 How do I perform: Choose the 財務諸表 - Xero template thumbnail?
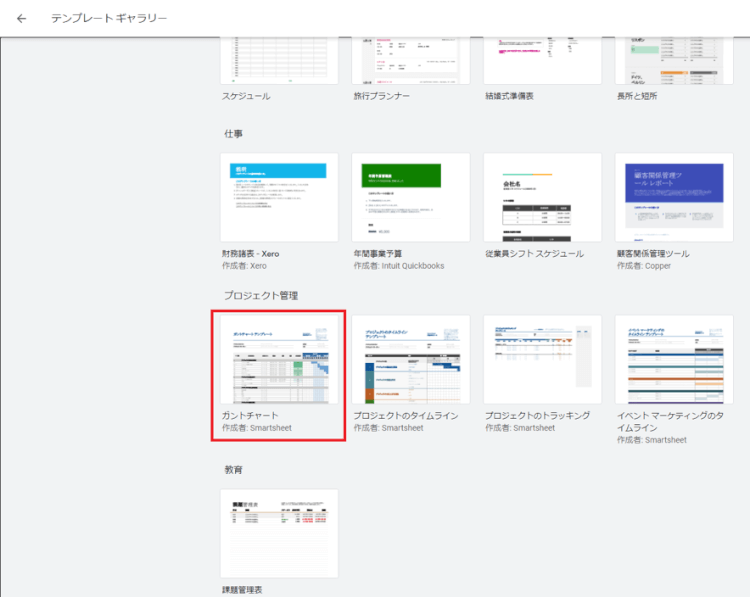pos(279,198)
